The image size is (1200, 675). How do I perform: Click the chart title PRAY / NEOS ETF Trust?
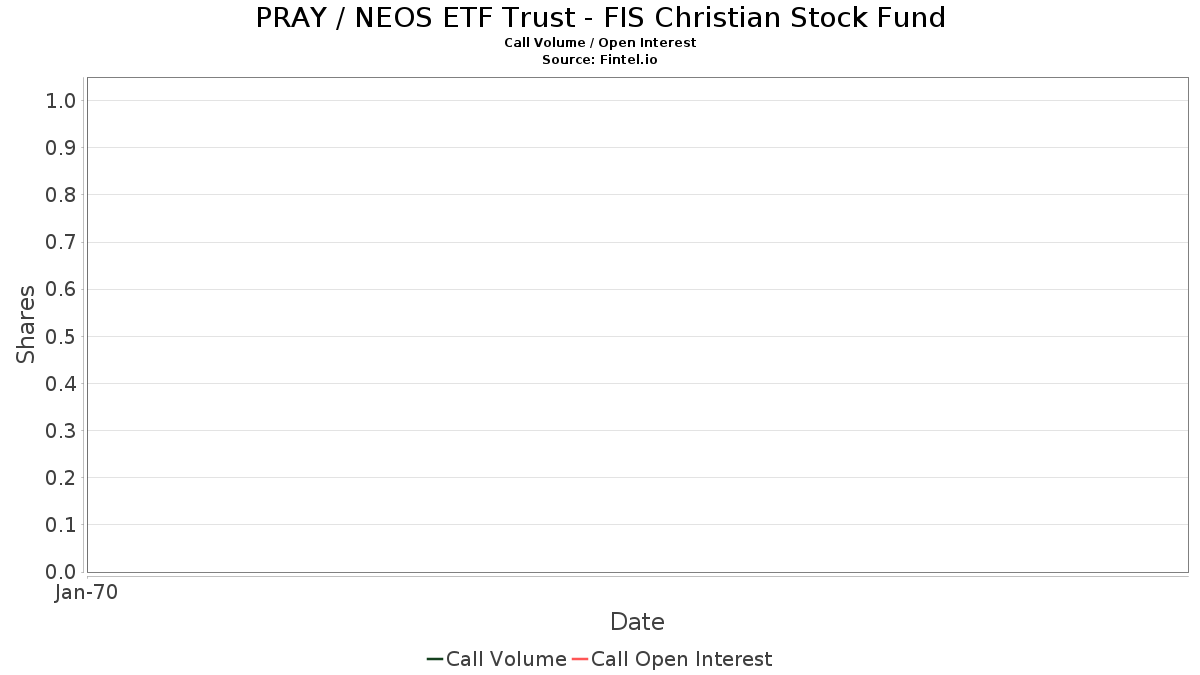tap(600, 17)
